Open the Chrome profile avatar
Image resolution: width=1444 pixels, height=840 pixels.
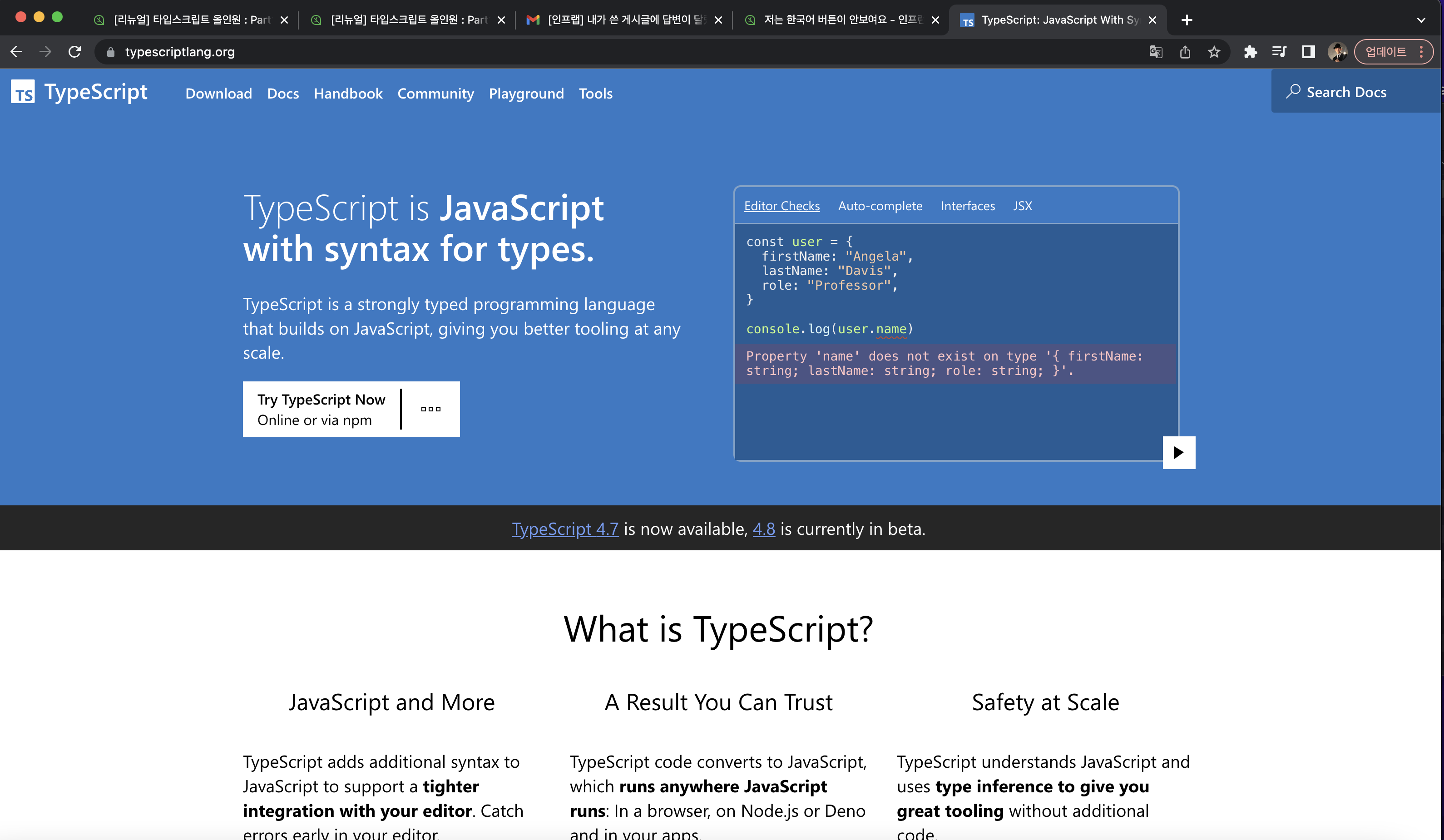click(1337, 52)
